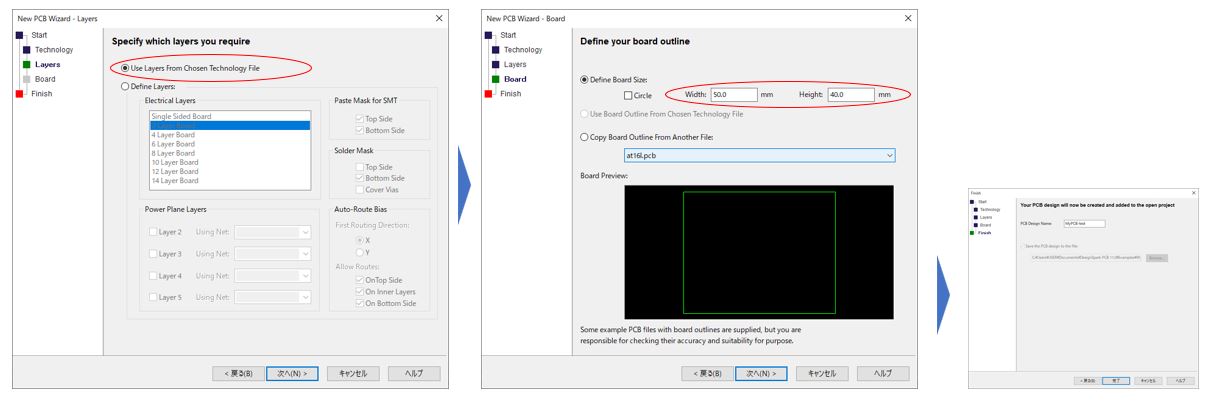
Task: Click the board Width input field
Action: pos(733,95)
